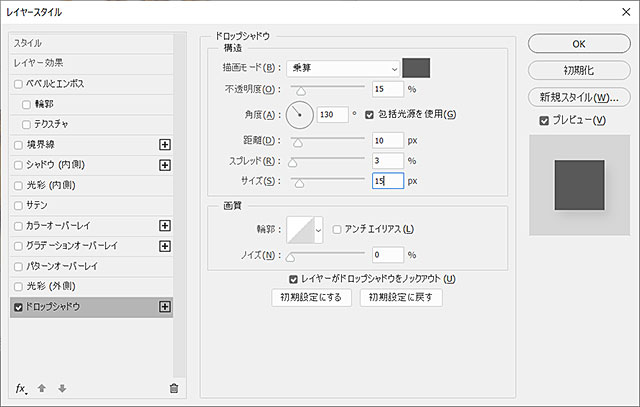The image size is (640, 407).
Task: Click the OK button
Action: (579, 44)
